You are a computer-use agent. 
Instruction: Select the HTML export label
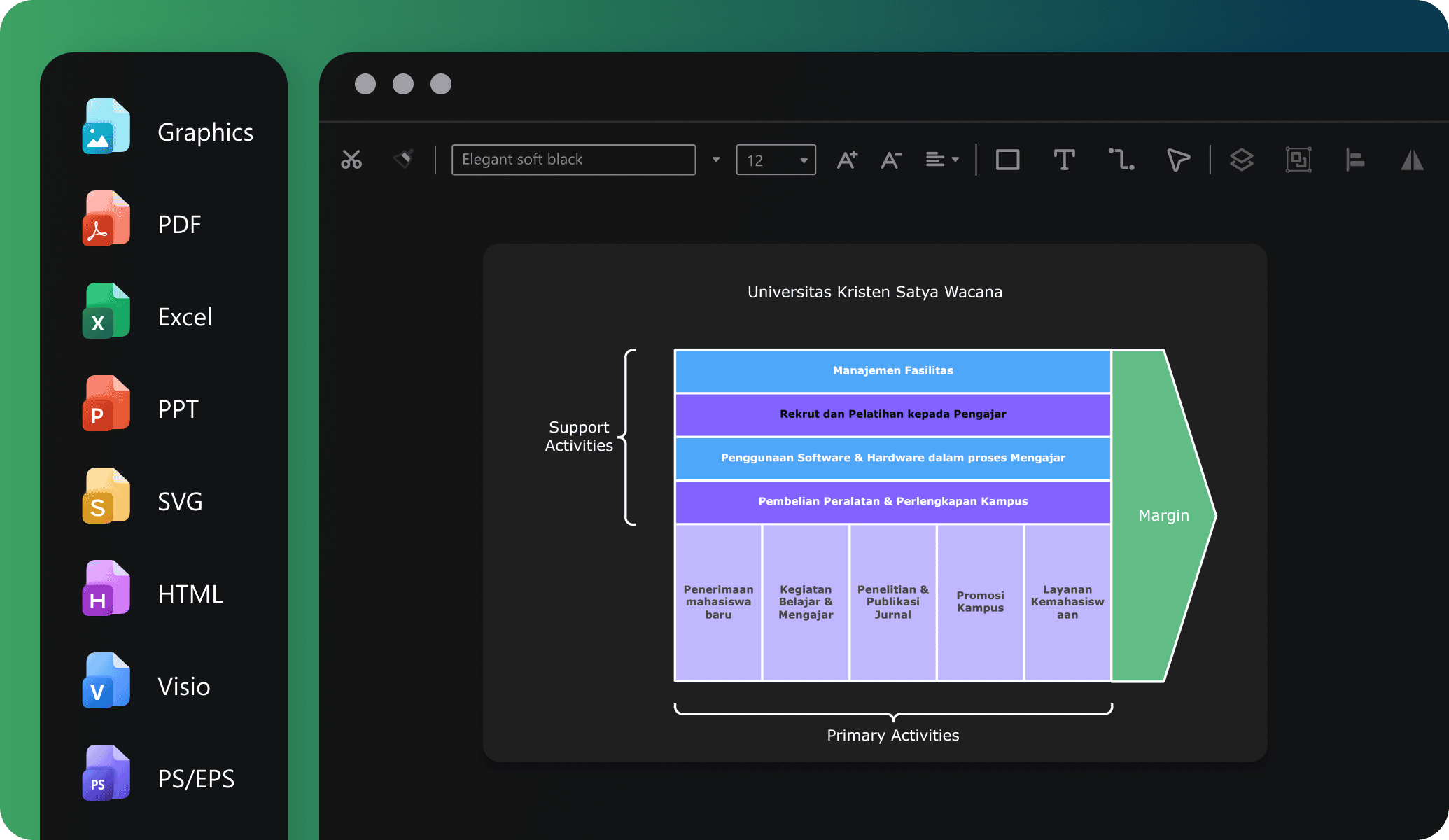(190, 594)
